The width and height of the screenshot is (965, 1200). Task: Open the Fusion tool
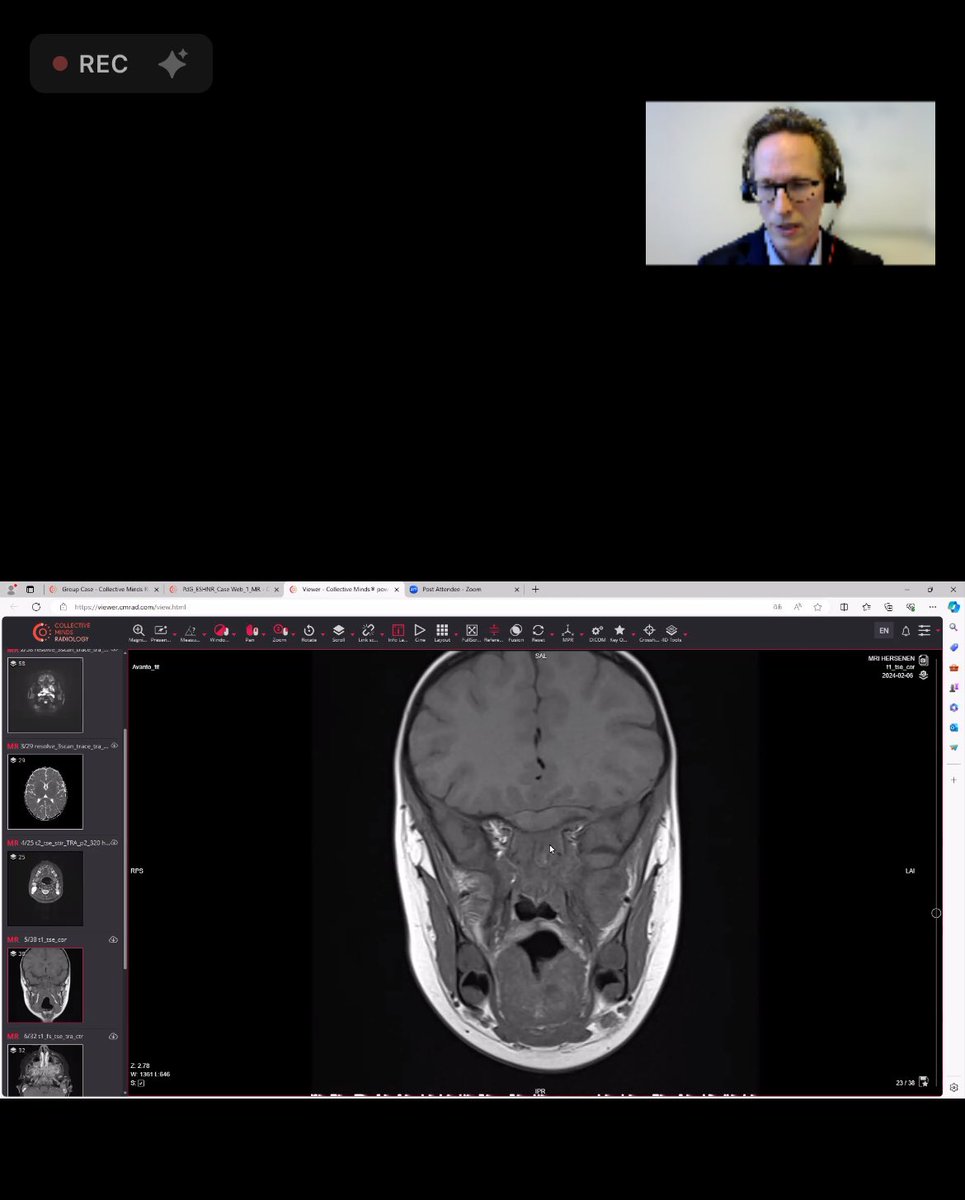[516, 633]
